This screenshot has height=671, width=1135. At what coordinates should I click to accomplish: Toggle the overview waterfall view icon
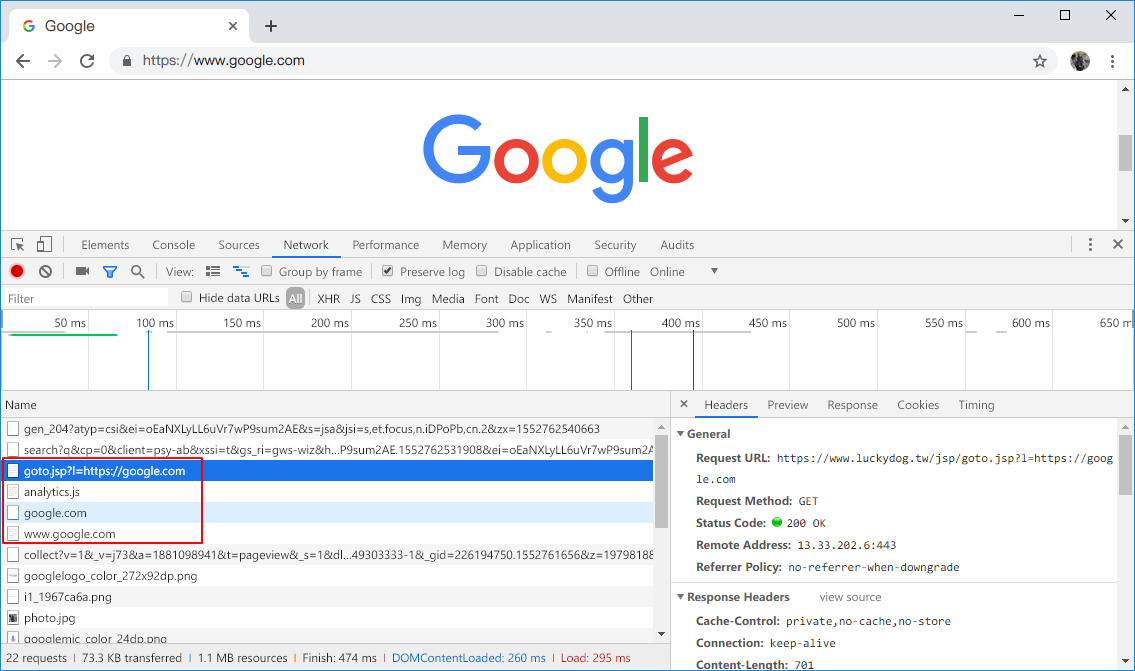pos(241,271)
